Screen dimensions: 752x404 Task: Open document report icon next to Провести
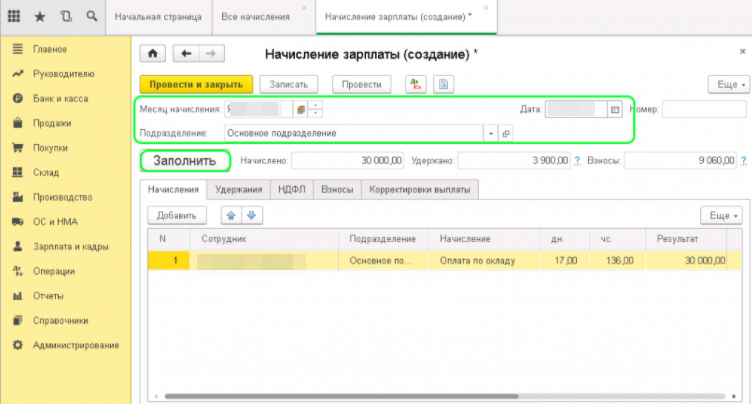(443, 84)
